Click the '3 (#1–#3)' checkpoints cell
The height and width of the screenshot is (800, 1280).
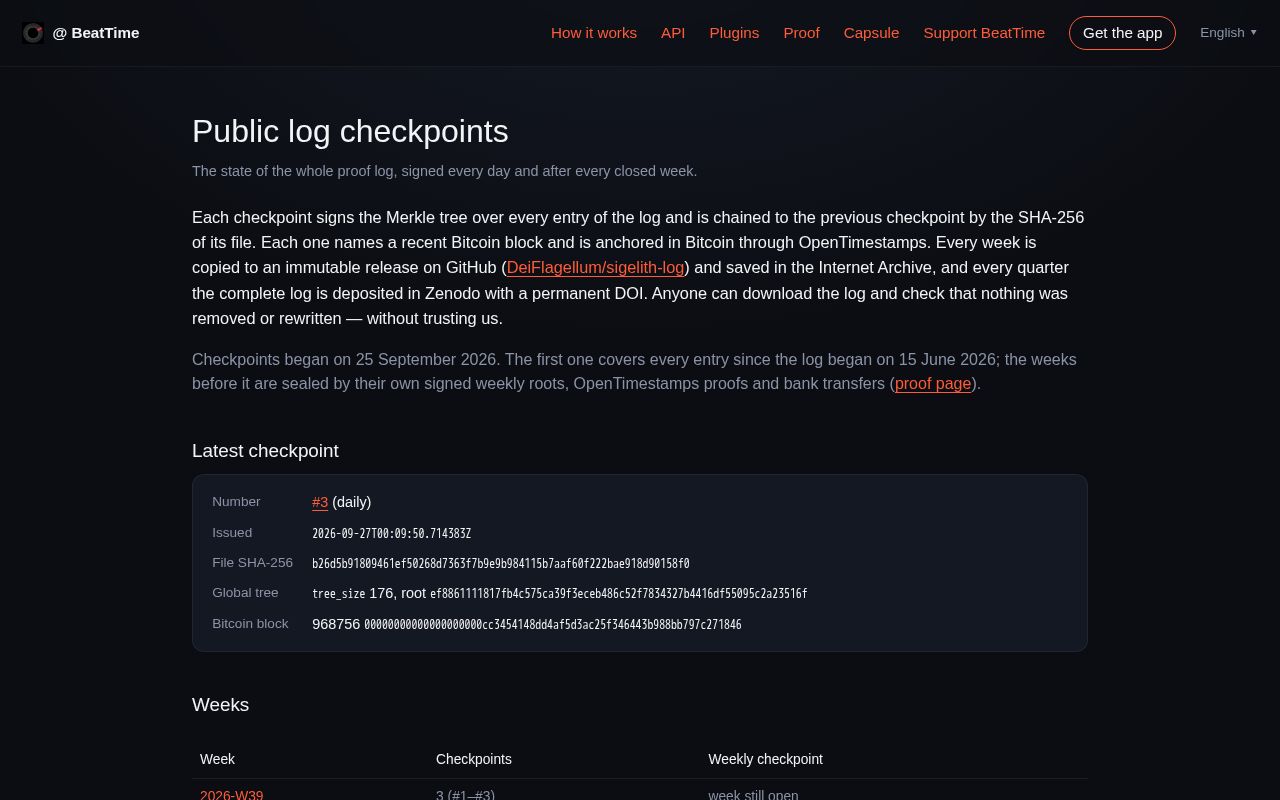465,795
